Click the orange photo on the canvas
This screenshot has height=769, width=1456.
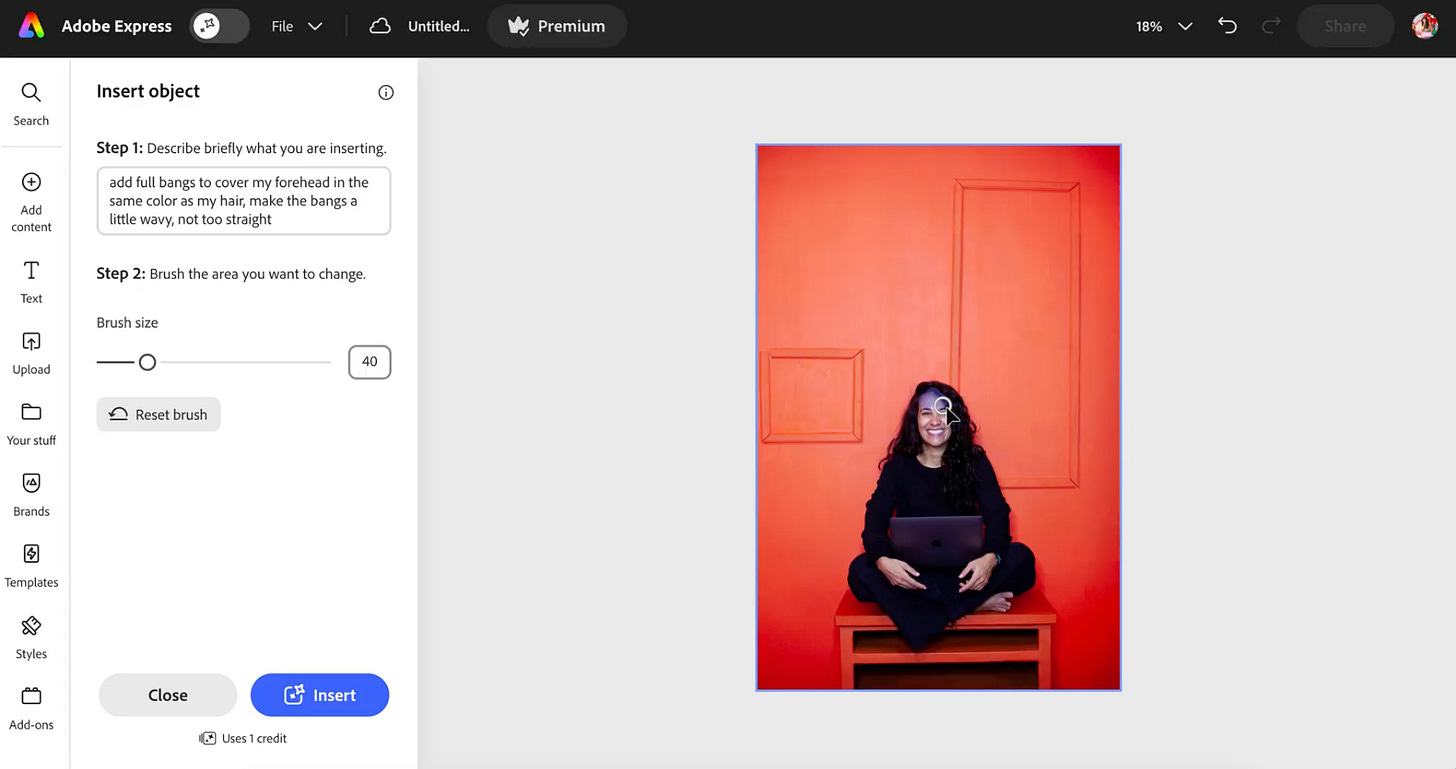(938, 417)
